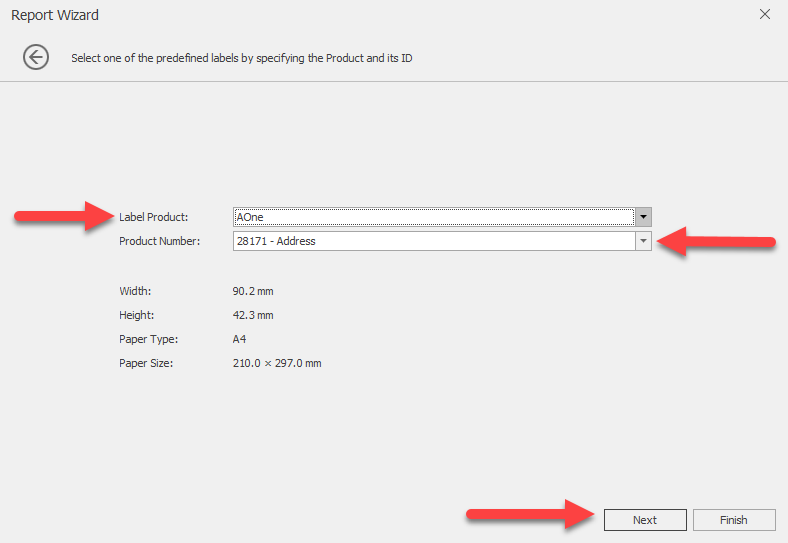Close the Report Wizard dialog
Image resolution: width=788 pixels, height=543 pixels.
(764, 14)
